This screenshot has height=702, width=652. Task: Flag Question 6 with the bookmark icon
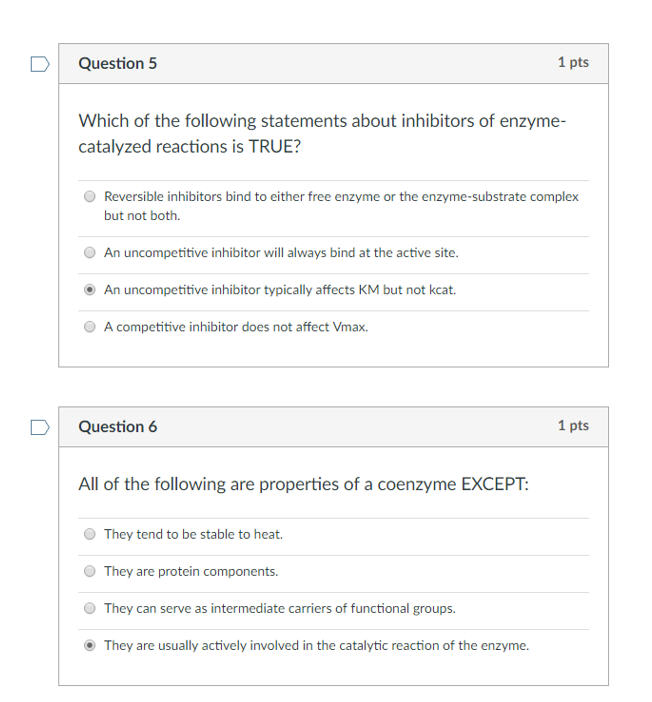click(x=39, y=427)
